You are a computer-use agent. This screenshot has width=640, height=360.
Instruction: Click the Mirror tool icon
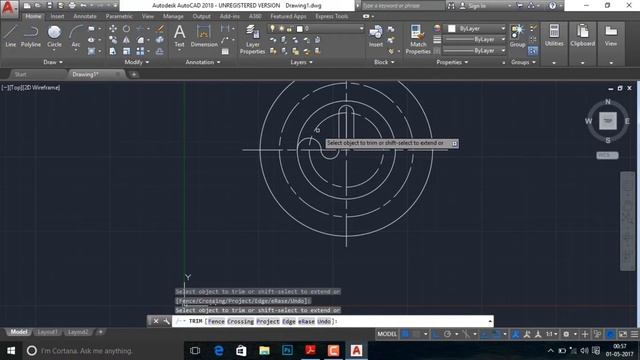127,40
